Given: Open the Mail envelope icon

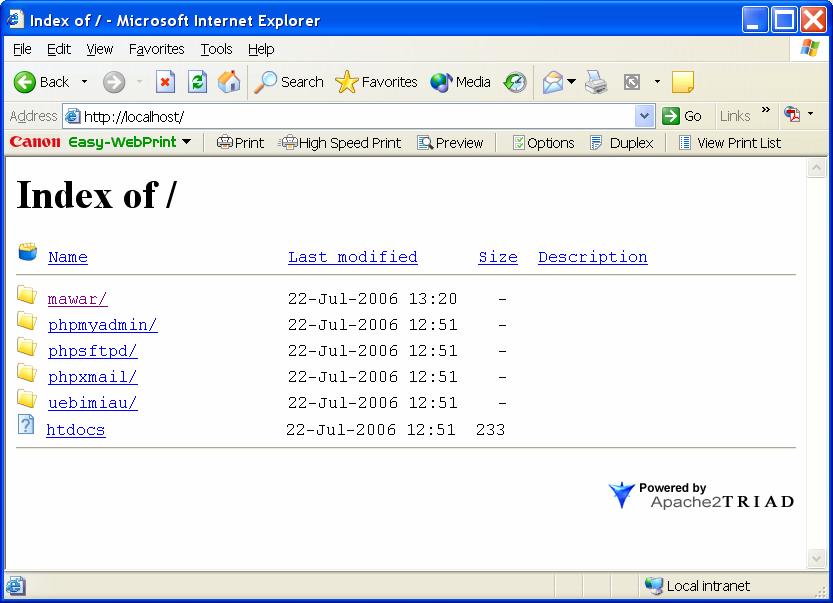Looking at the screenshot, I should tap(552, 82).
